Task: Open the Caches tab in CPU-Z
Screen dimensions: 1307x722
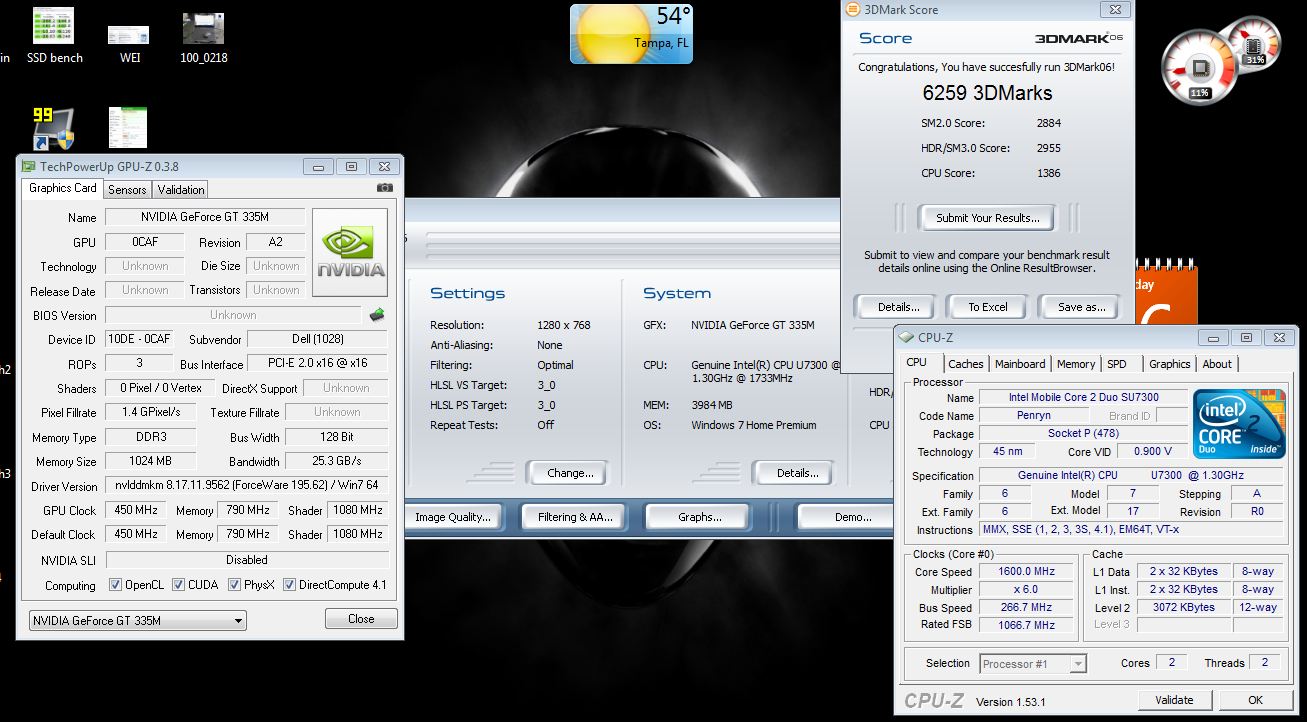Action: [966, 364]
